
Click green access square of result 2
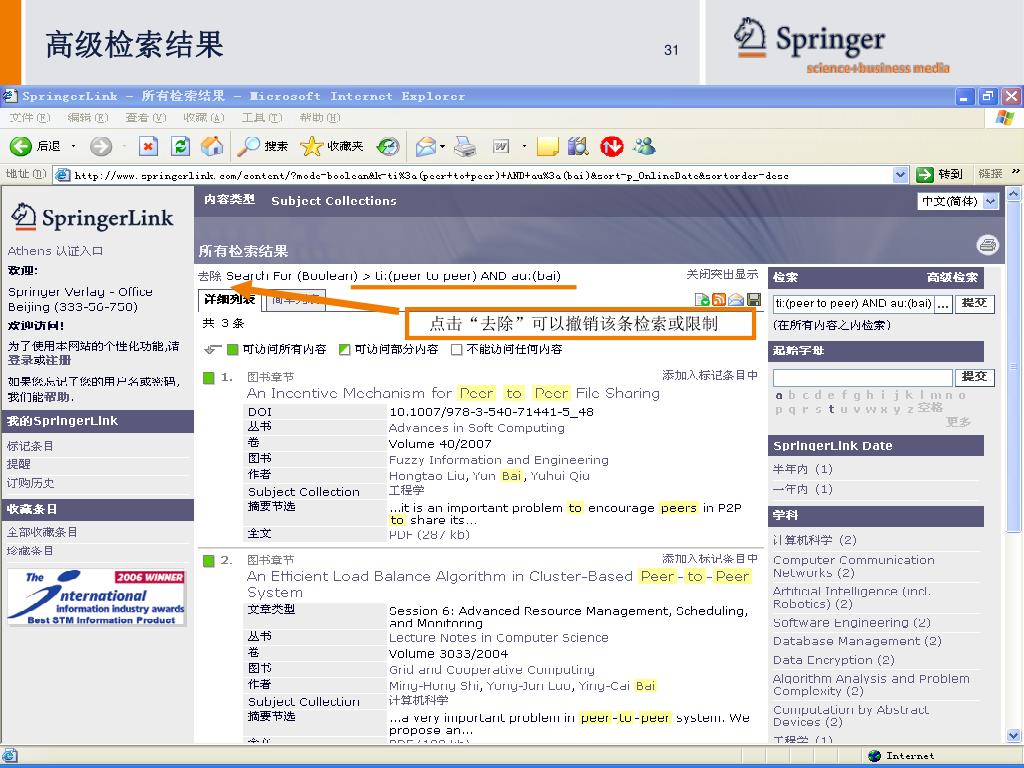tap(208, 560)
